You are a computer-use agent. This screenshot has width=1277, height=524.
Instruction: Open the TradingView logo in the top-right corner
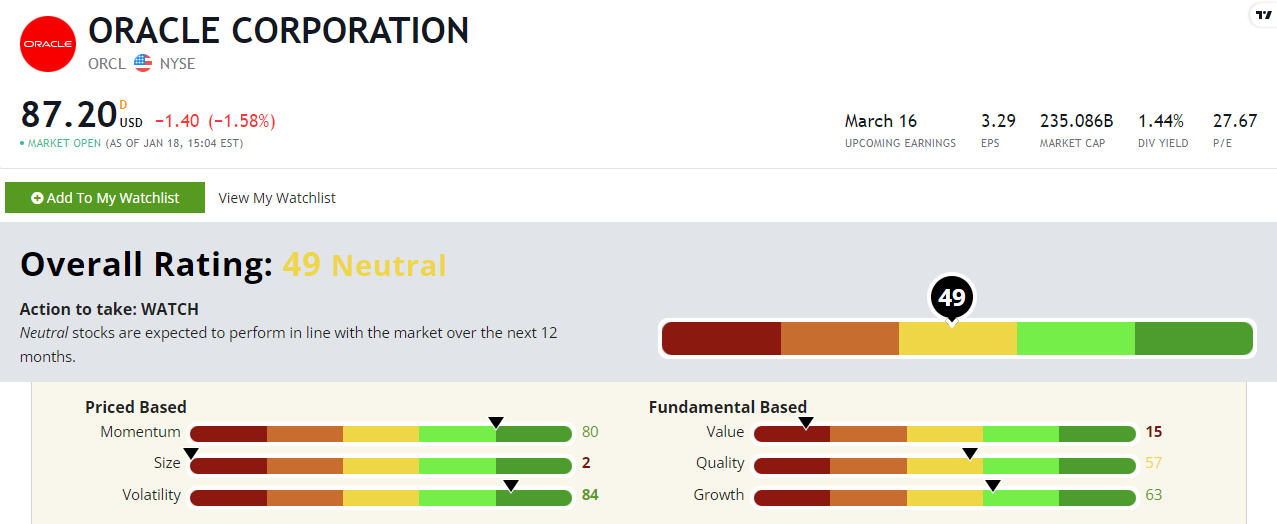tap(1263, 14)
